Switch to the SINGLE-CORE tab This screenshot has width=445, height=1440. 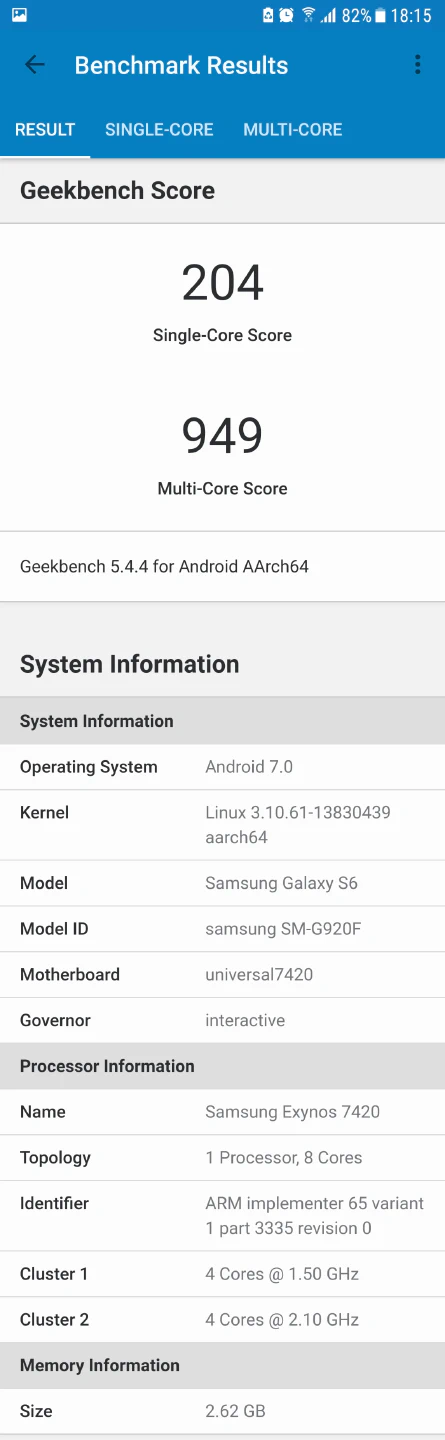[159, 130]
